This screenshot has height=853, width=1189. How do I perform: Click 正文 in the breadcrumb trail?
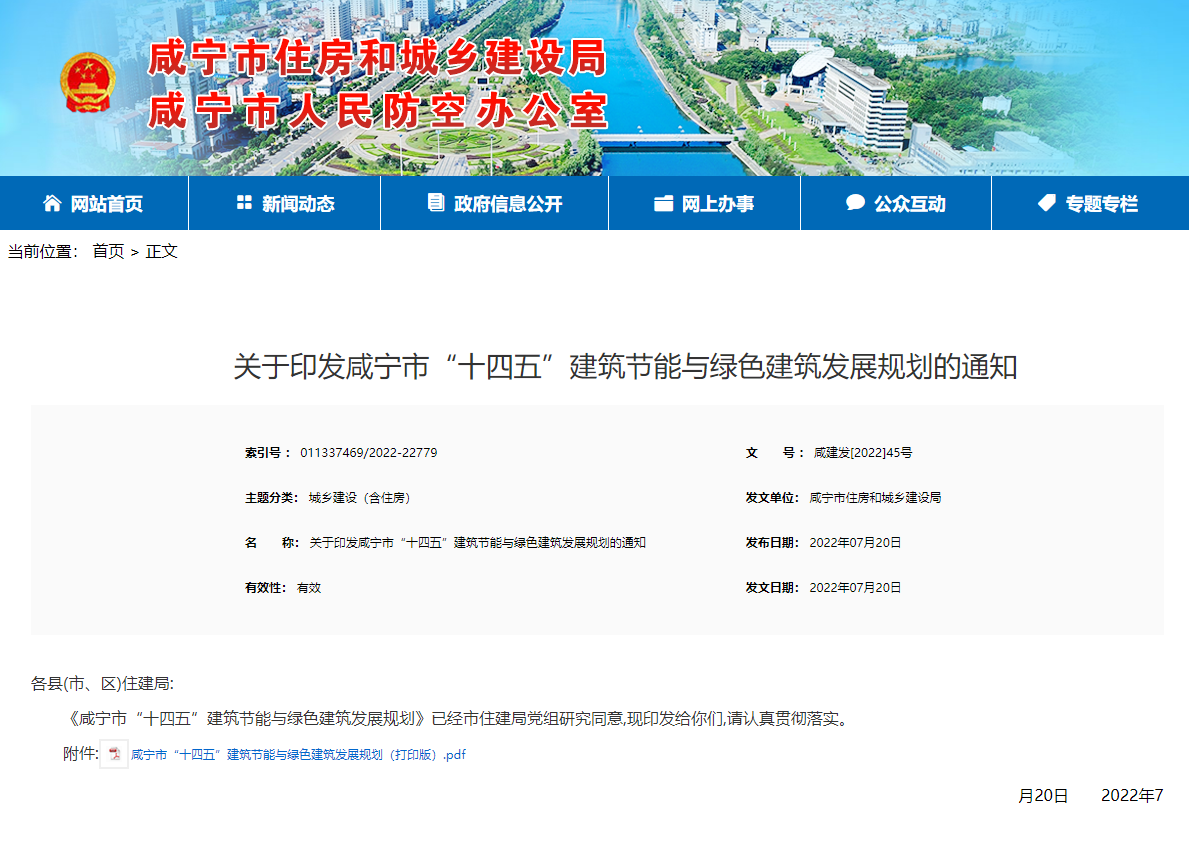click(x=161, y=251)
